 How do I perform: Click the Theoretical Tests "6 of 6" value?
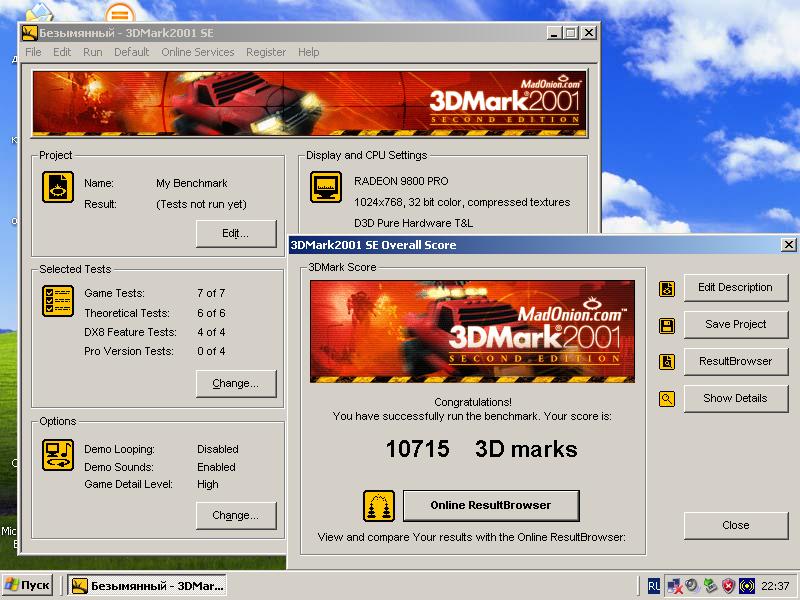[211, 313]
